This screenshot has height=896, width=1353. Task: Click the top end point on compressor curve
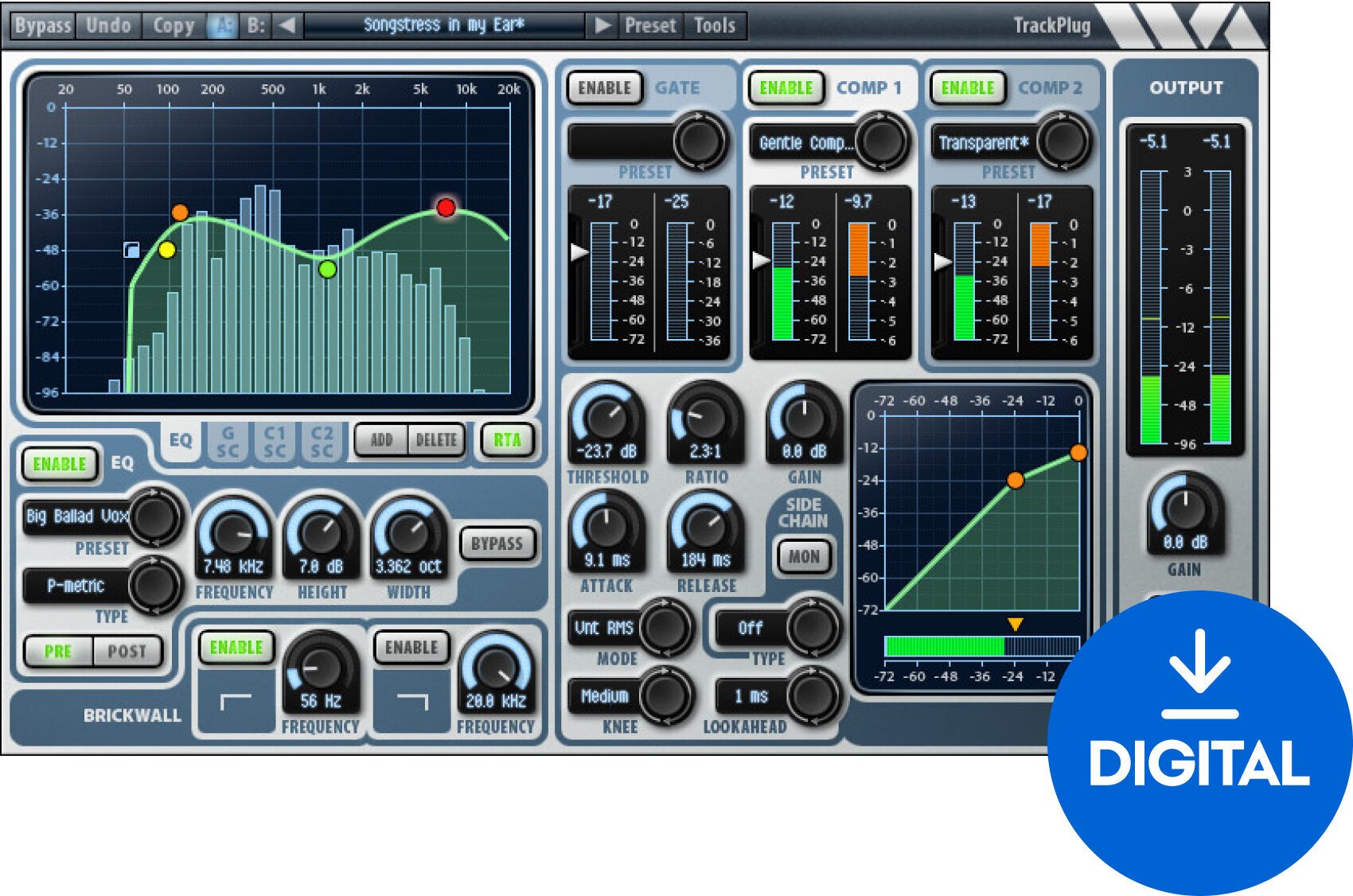tap(1078, 453)
